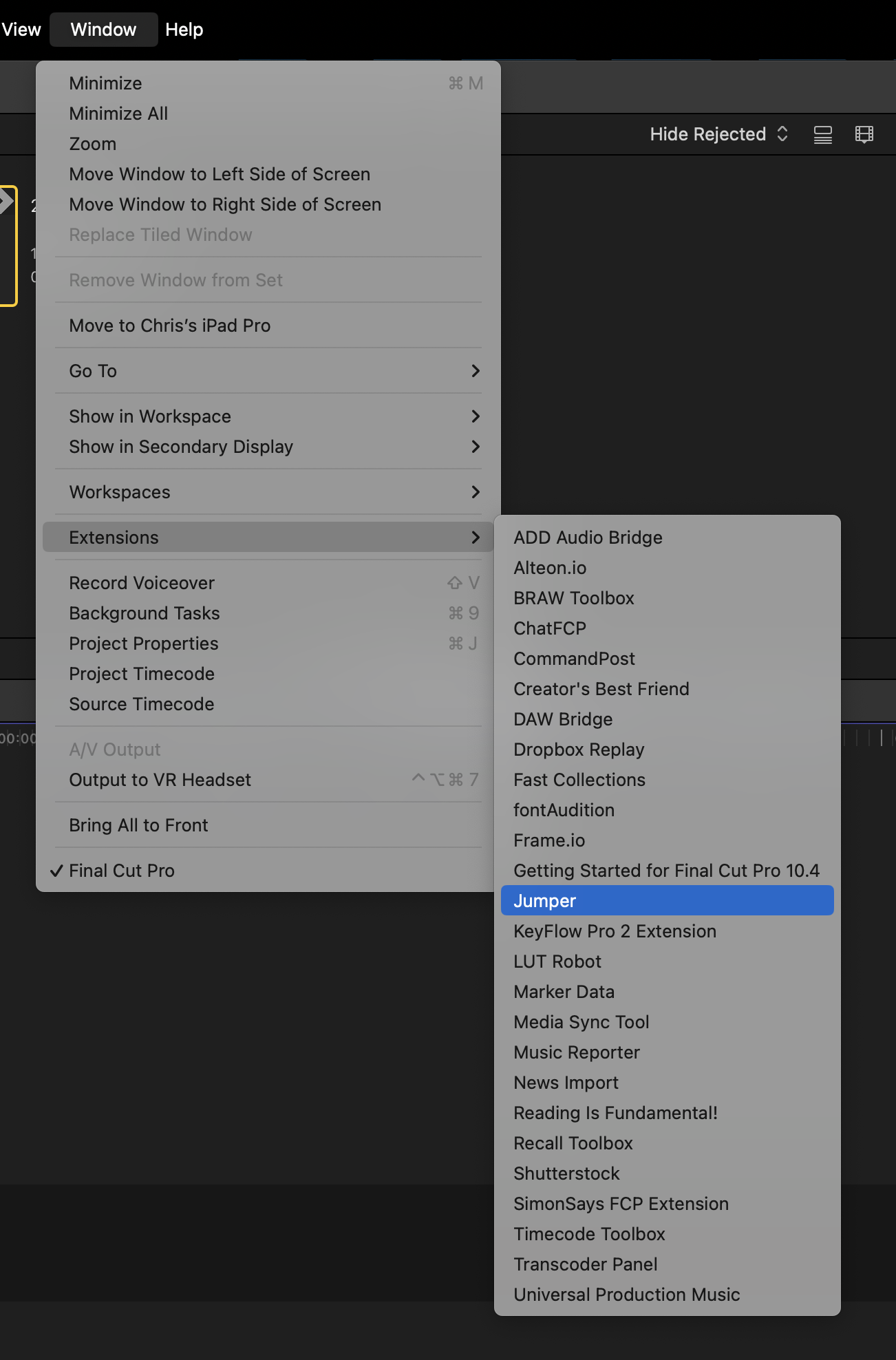
Task: Expand Show in Secondary Display submenu
Action: click(x=268, y=447)
